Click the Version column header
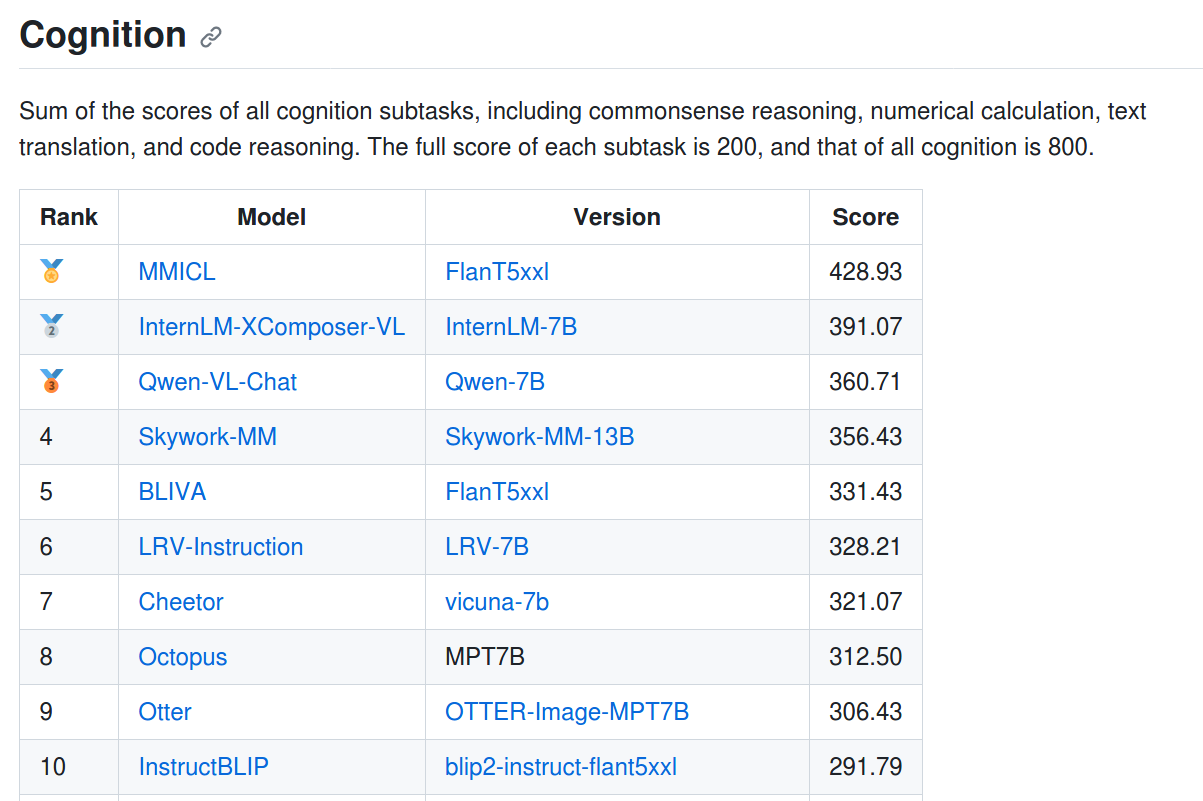 point(617,217)
